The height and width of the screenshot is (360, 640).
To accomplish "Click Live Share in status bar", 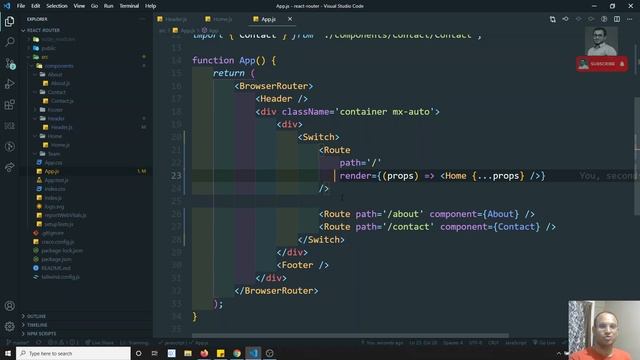I will pos(100,342).
